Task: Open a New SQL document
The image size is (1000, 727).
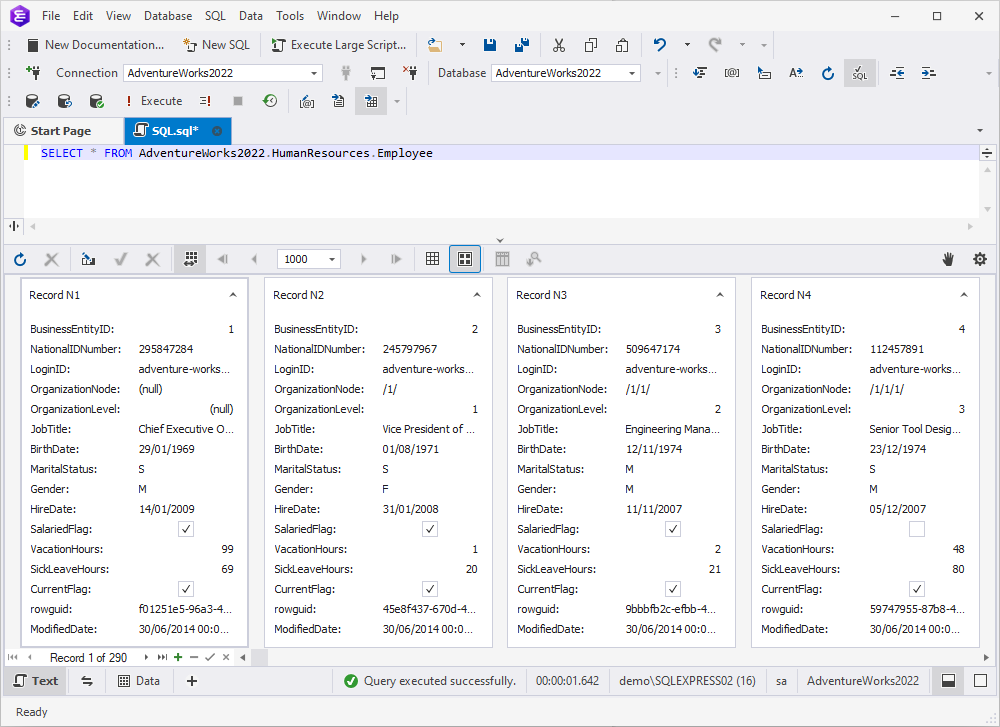Action: [x=216, y=45]
